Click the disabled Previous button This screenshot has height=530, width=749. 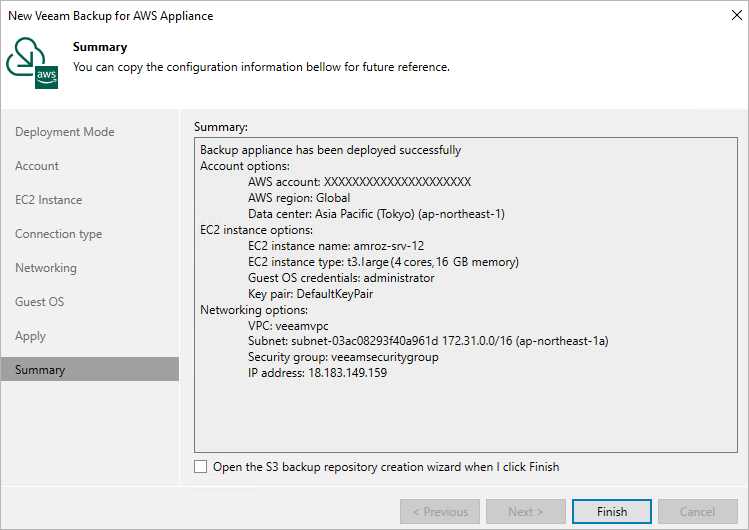point(440,511)
